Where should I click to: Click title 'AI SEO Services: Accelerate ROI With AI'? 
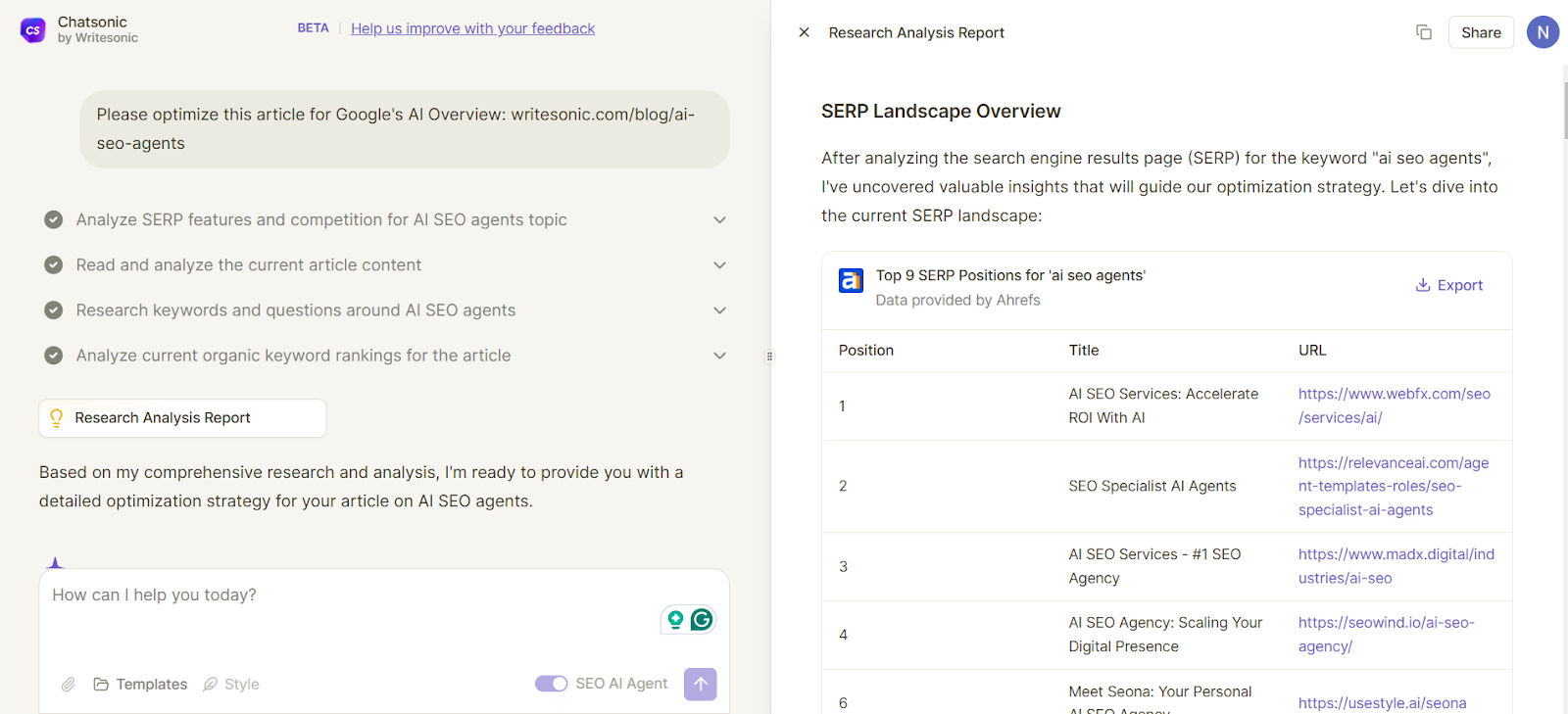pos(1163,405)
